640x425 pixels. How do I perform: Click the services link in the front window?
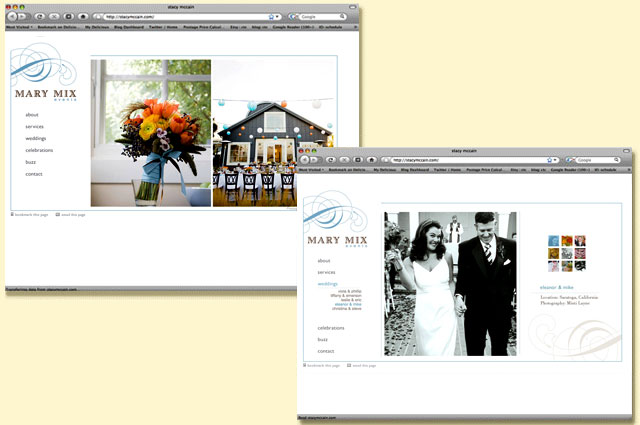point(327,272)
